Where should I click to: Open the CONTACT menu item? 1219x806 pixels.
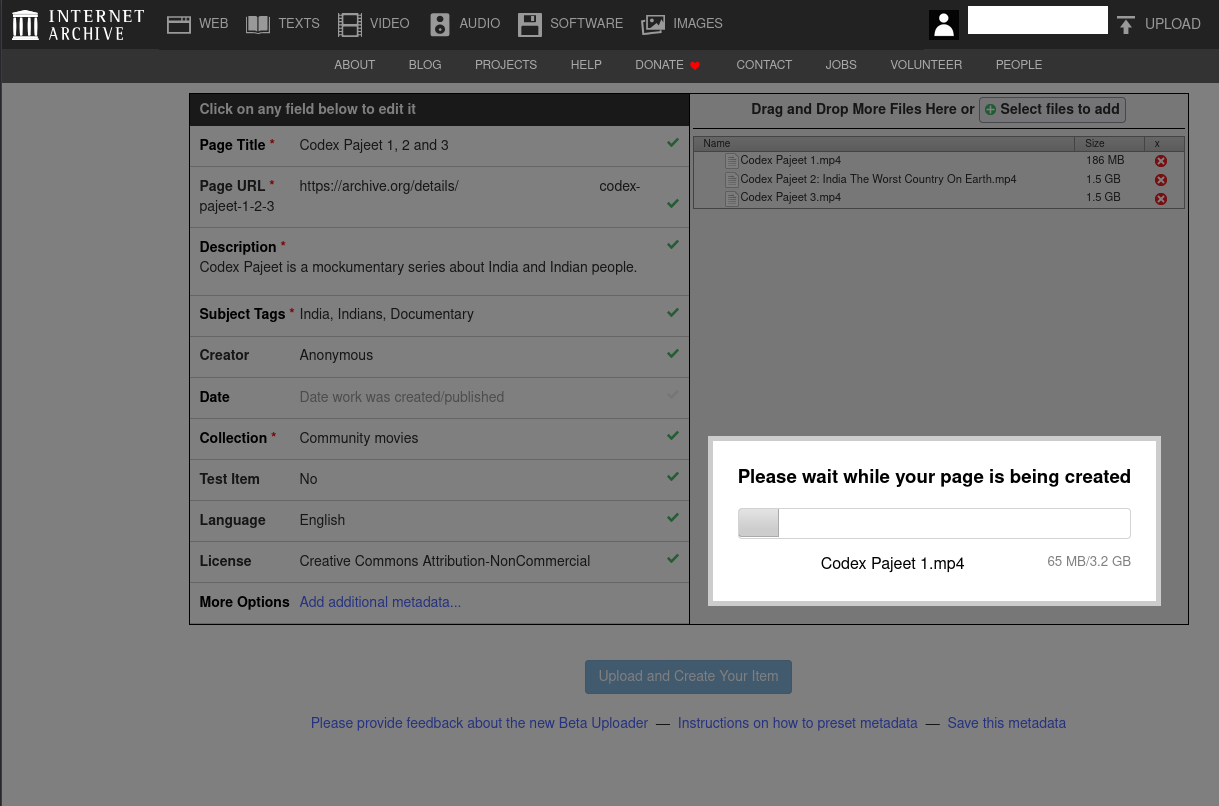pyautogui.click(x=764, y=65)
